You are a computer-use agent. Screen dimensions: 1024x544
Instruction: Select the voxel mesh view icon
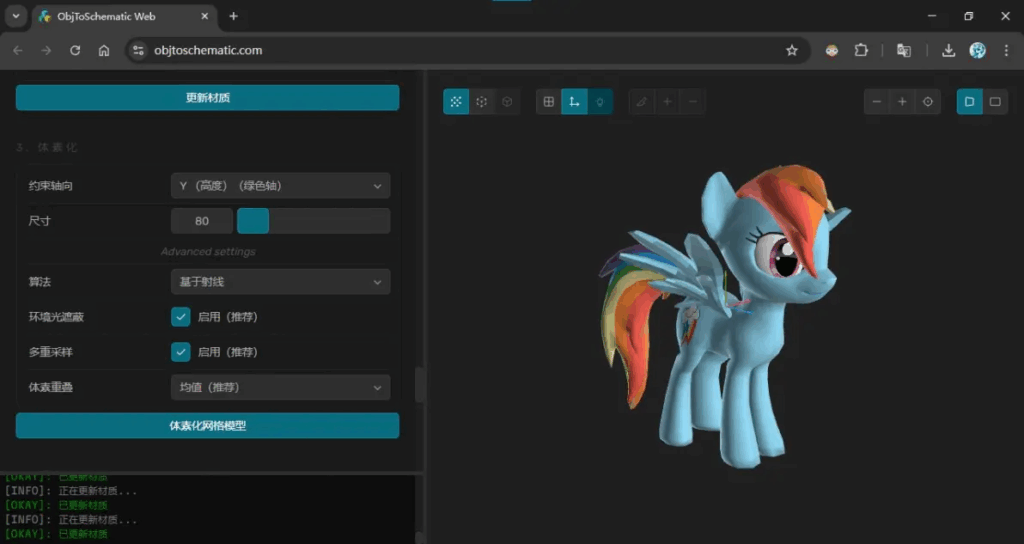pos(481,102)
